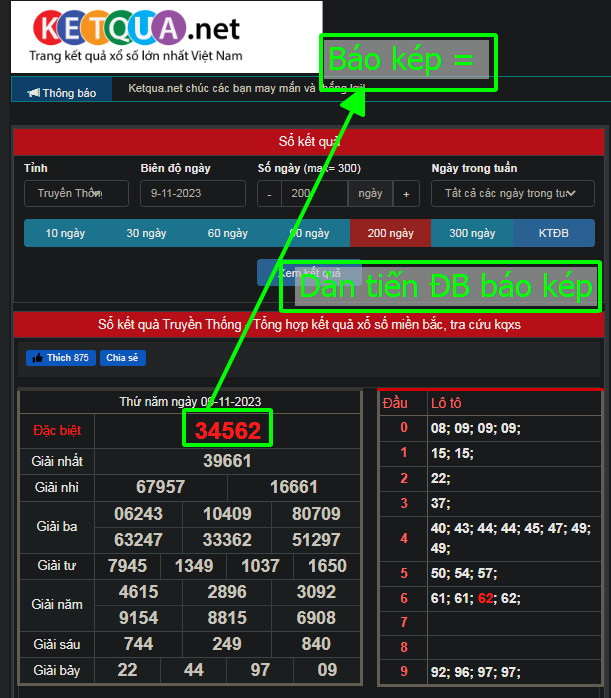
Task: Click the red Sổ kết quả header
Action: click(308, 141)
